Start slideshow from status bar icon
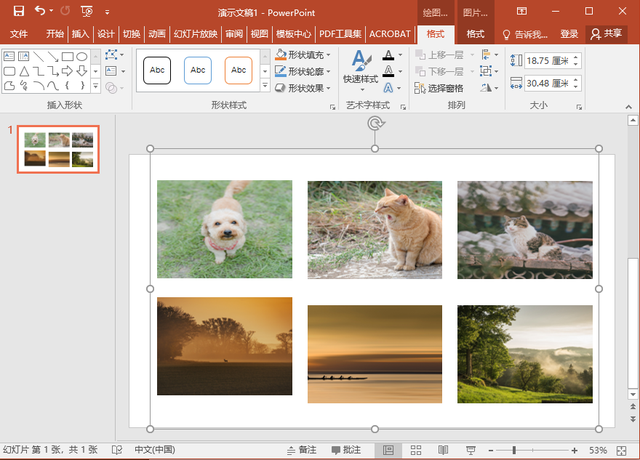The width and height of the screenshot is (640, 460). pos(469,450)
